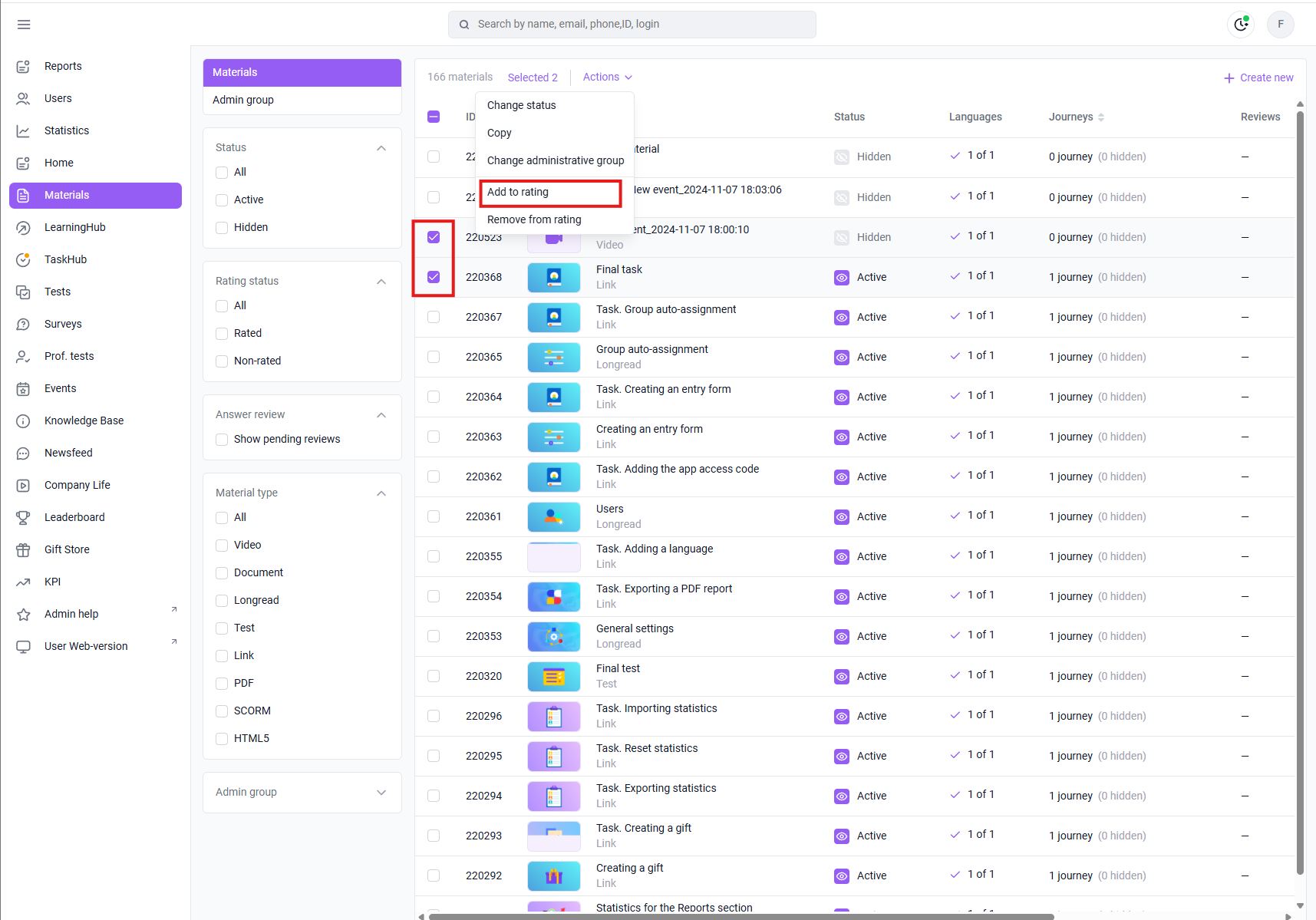The height and width of the screenshot is (920, 1316).
Task: Click the Events calendar icon
Action: (x=23, y=388)
